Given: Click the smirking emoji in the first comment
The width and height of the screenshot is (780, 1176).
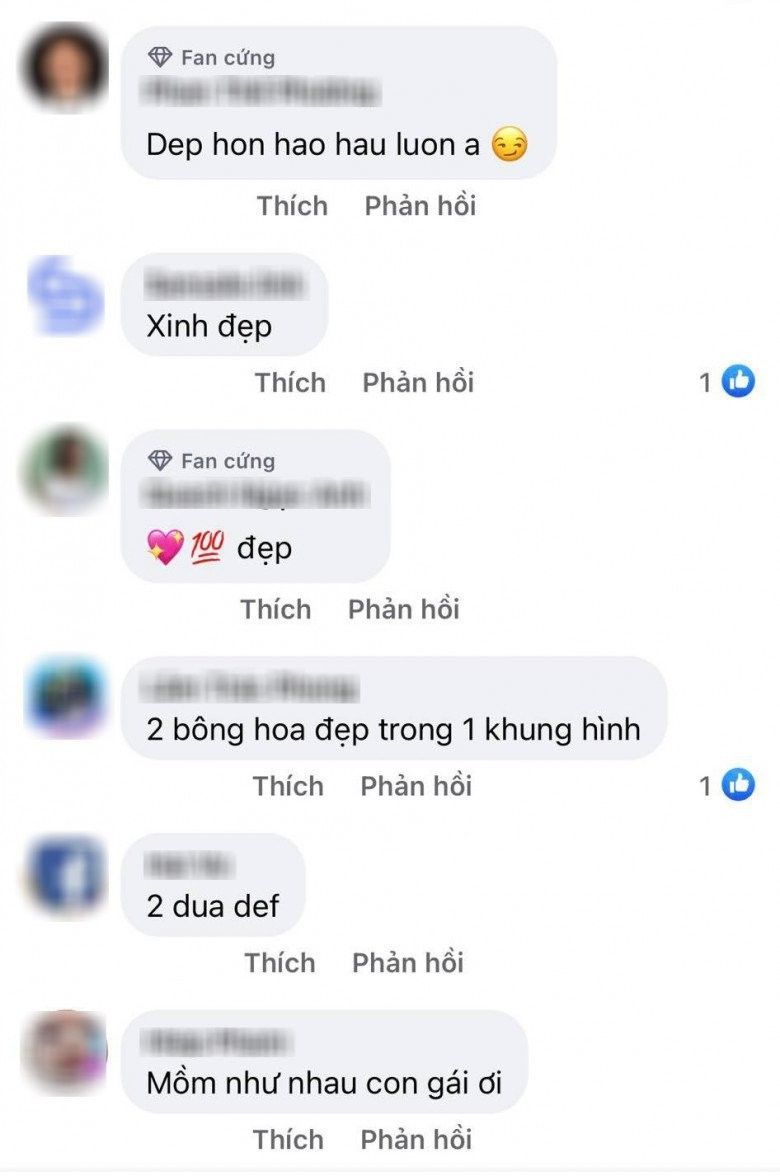Looking at the screenshot, I should [509, 145].
